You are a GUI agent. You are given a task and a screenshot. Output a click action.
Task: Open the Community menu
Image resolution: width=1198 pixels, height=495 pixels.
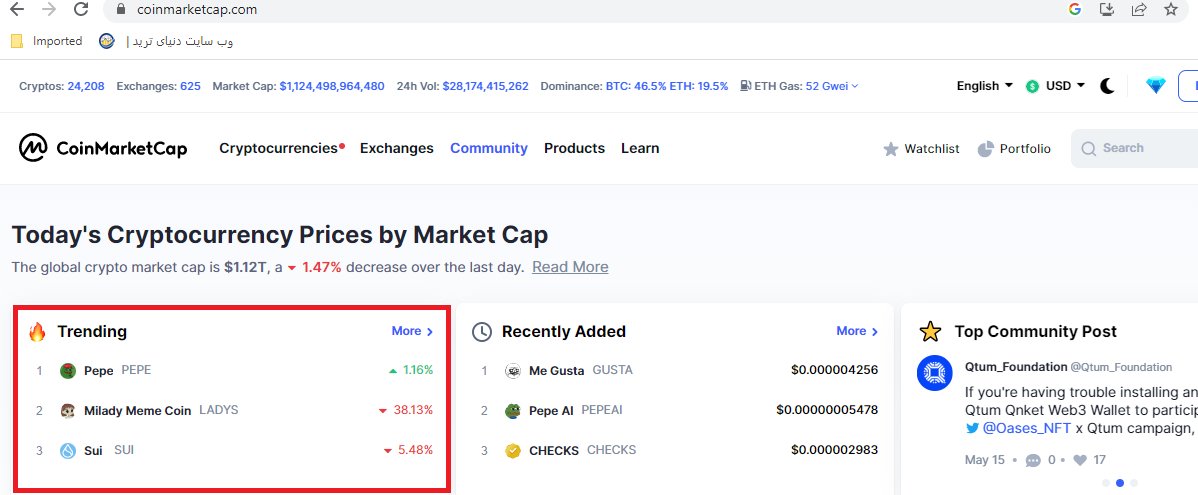tap(489, 148)
